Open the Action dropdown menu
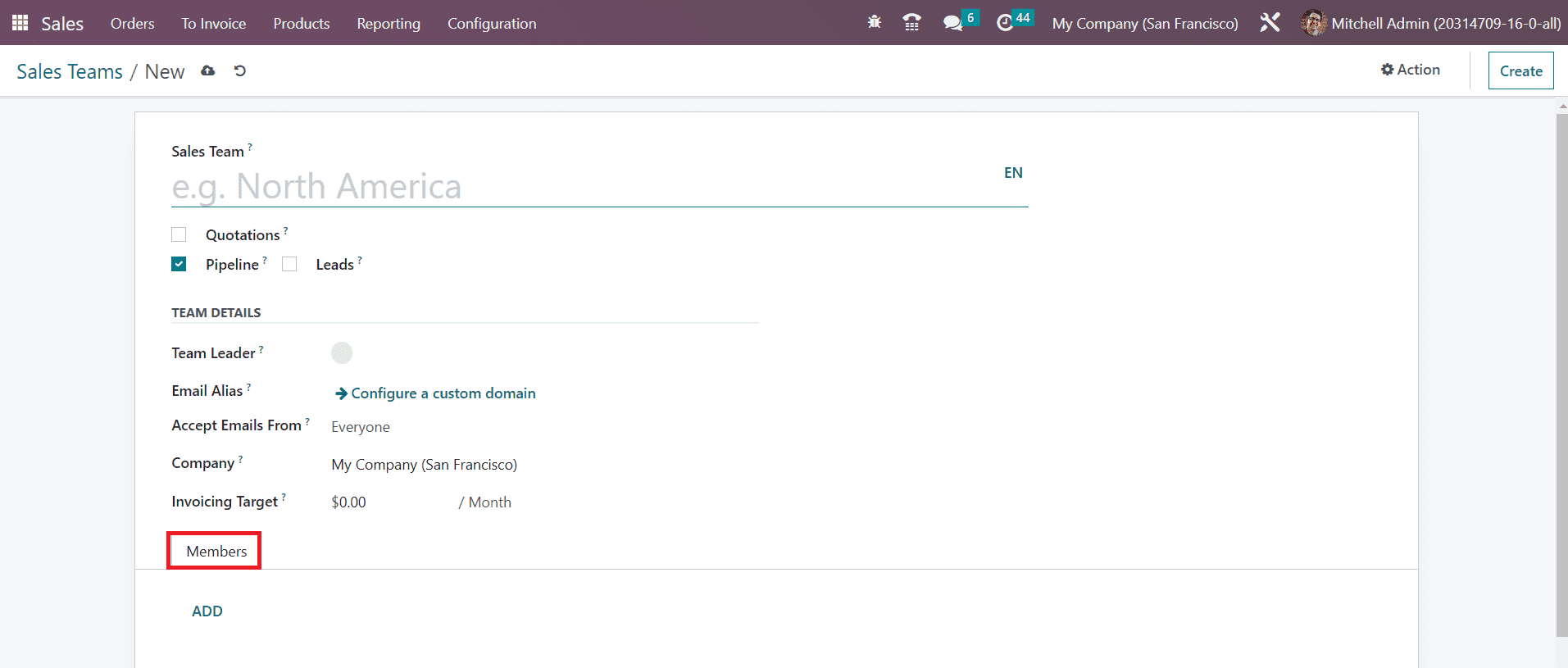The width and height of the screenshot is (1568, 668). (x=1410, y=70)
